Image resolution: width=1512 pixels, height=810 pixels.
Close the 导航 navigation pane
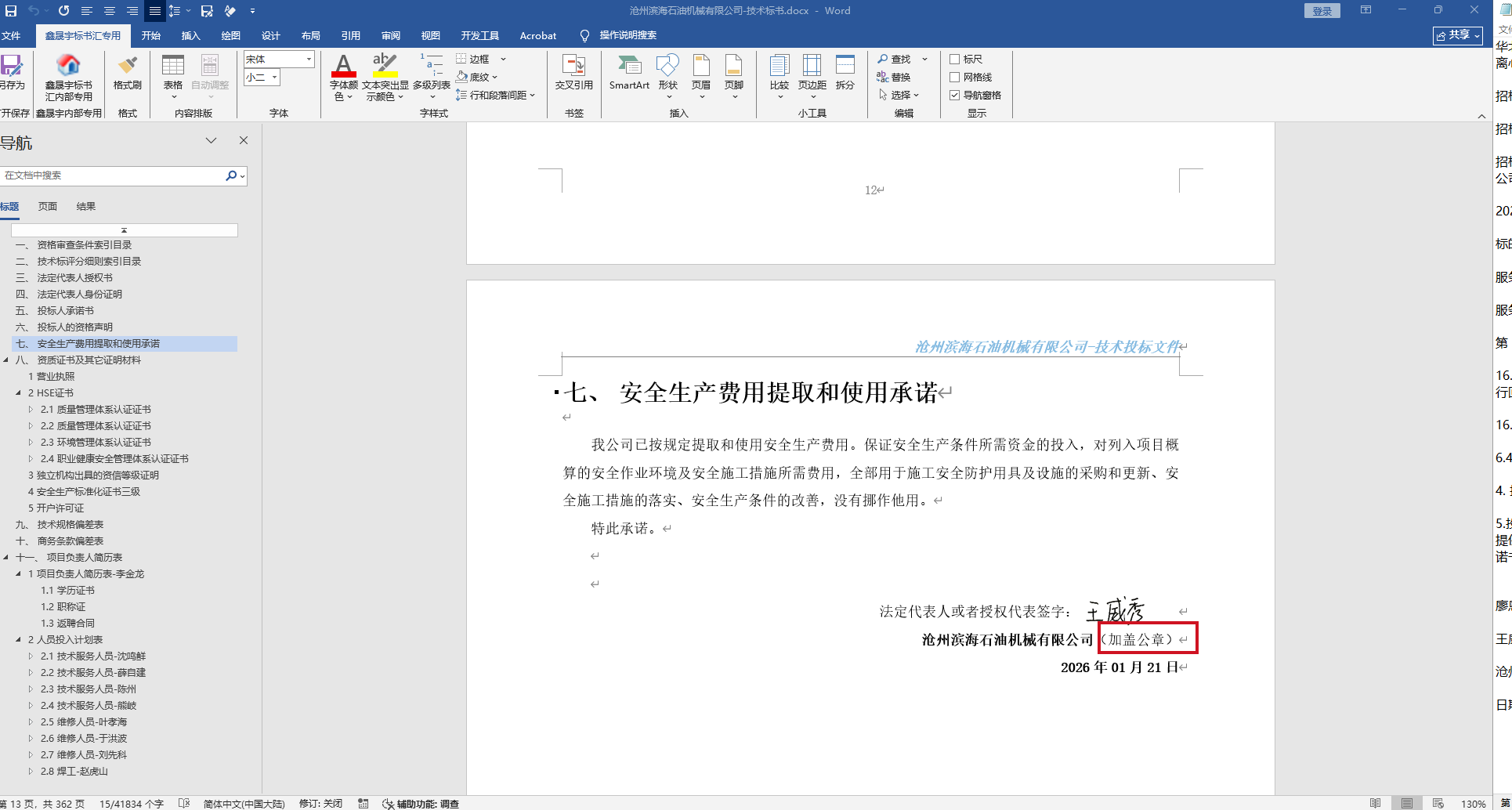tap(244, 140)
